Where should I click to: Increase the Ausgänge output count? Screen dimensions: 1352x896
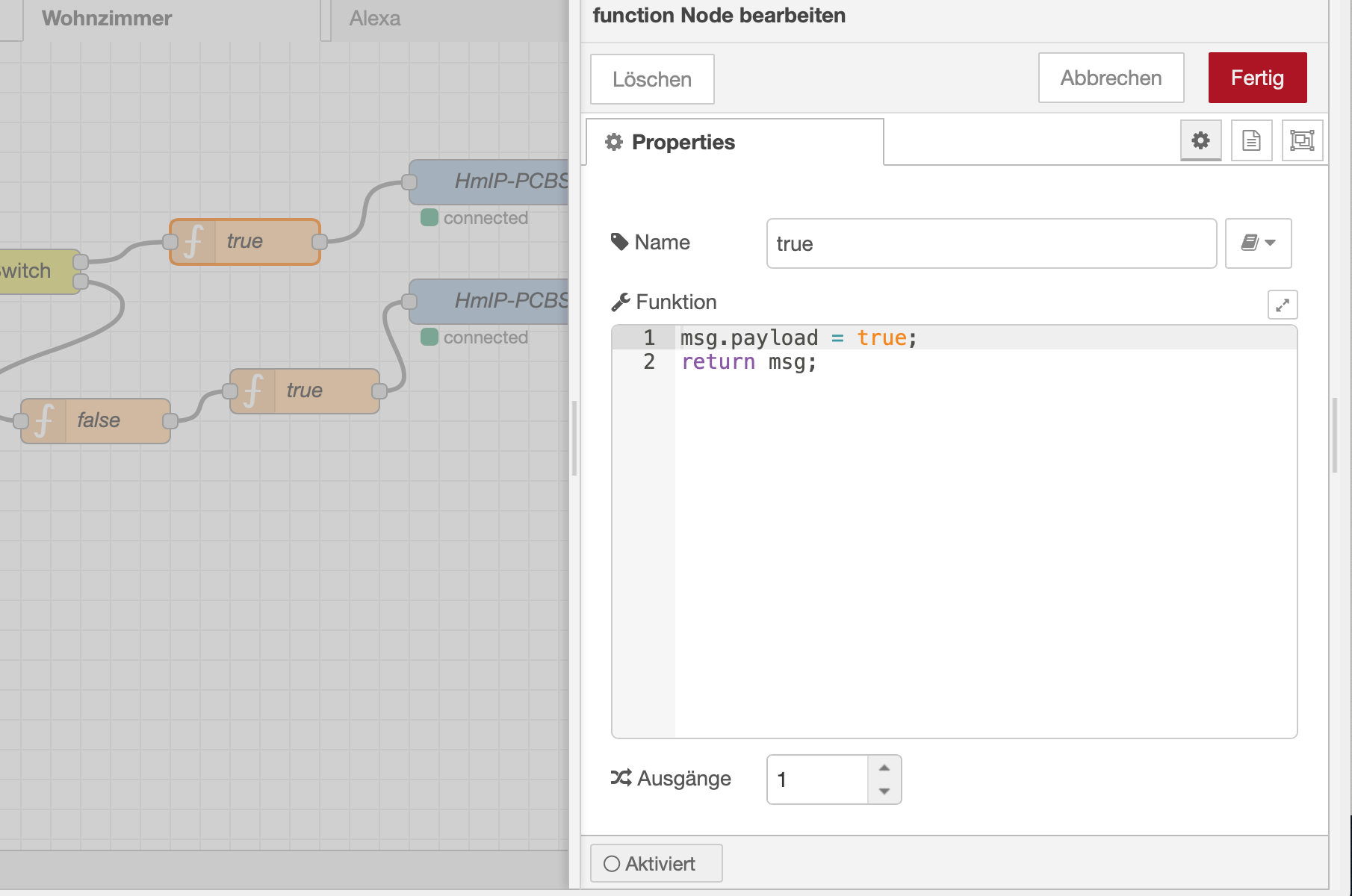[884, 768]
